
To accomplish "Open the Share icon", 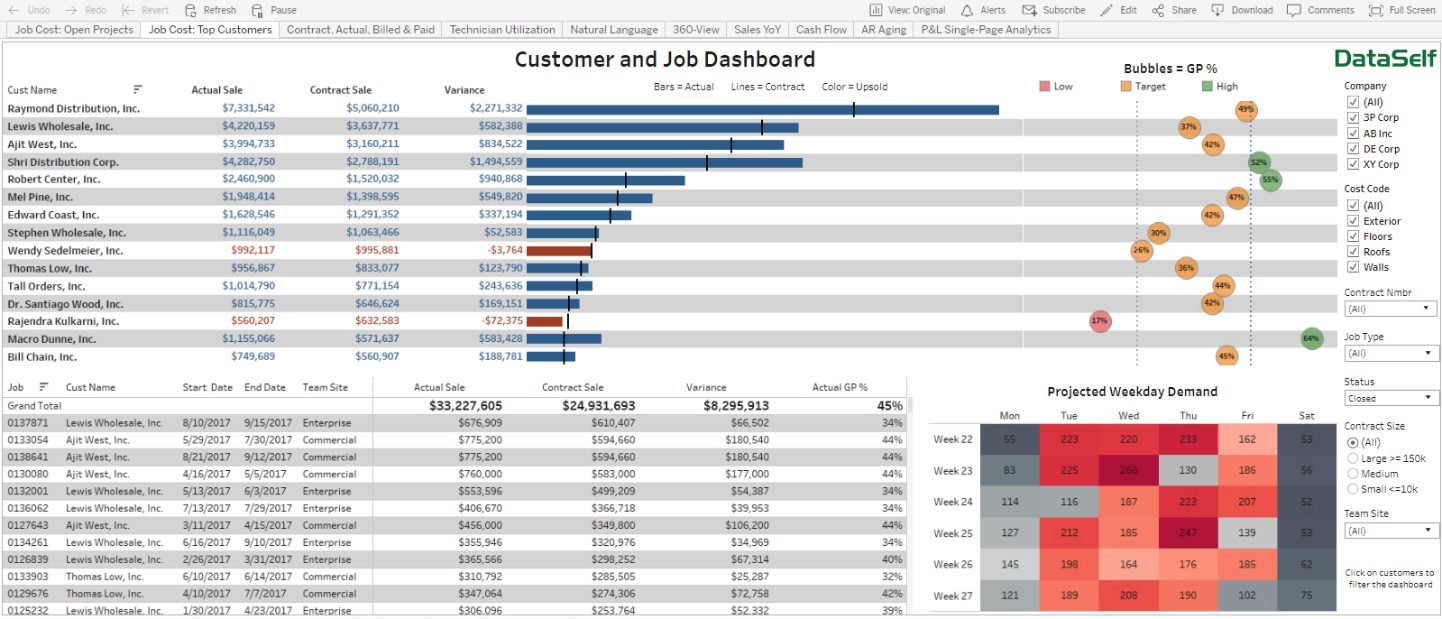I will tap(1158, 10).
